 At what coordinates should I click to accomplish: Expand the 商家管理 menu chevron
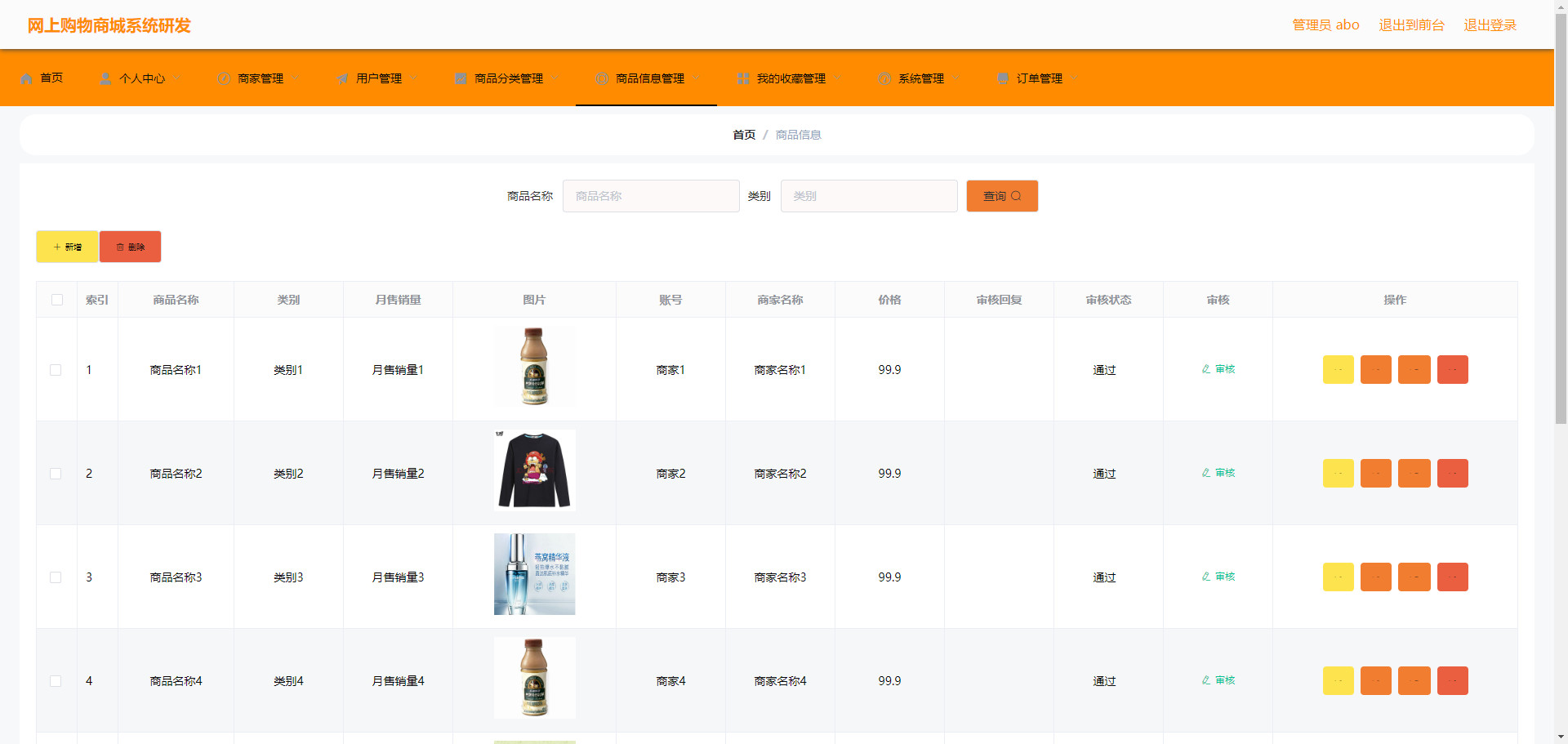(x=295, y=78)
